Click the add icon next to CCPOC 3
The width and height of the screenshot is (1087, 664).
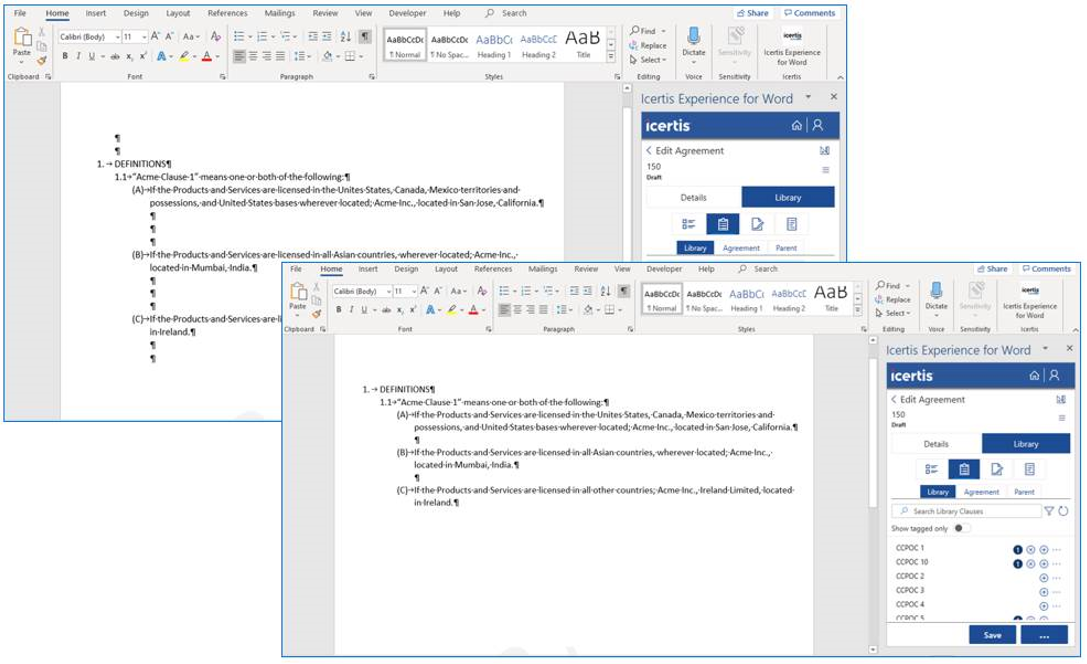click(1044, 591)
